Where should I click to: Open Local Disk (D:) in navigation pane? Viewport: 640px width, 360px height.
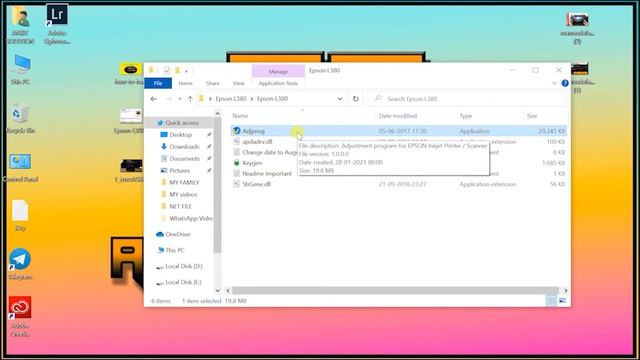(x=184, y=266)
